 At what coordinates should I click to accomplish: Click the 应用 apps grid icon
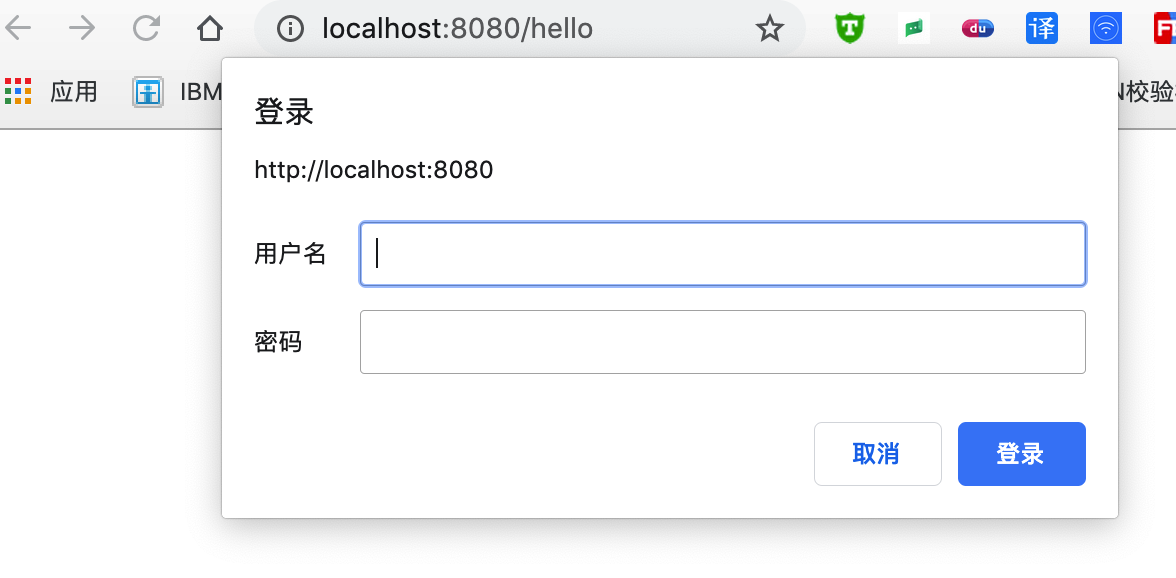pos(18,91)
